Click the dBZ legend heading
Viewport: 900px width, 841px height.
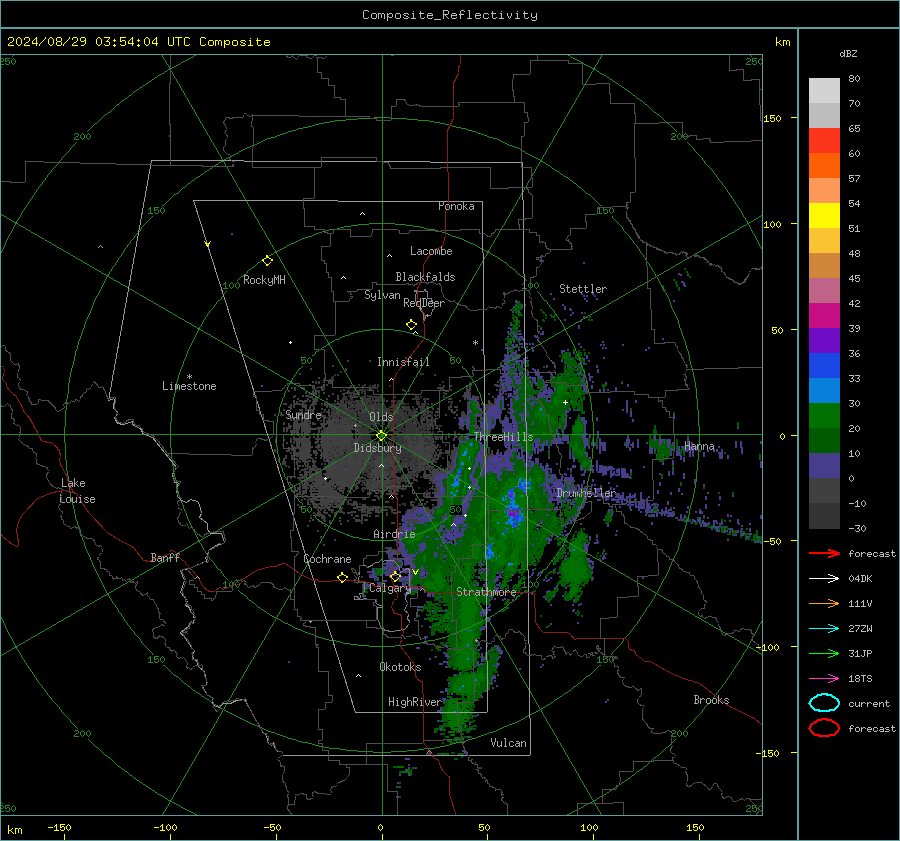pos(848,53)
